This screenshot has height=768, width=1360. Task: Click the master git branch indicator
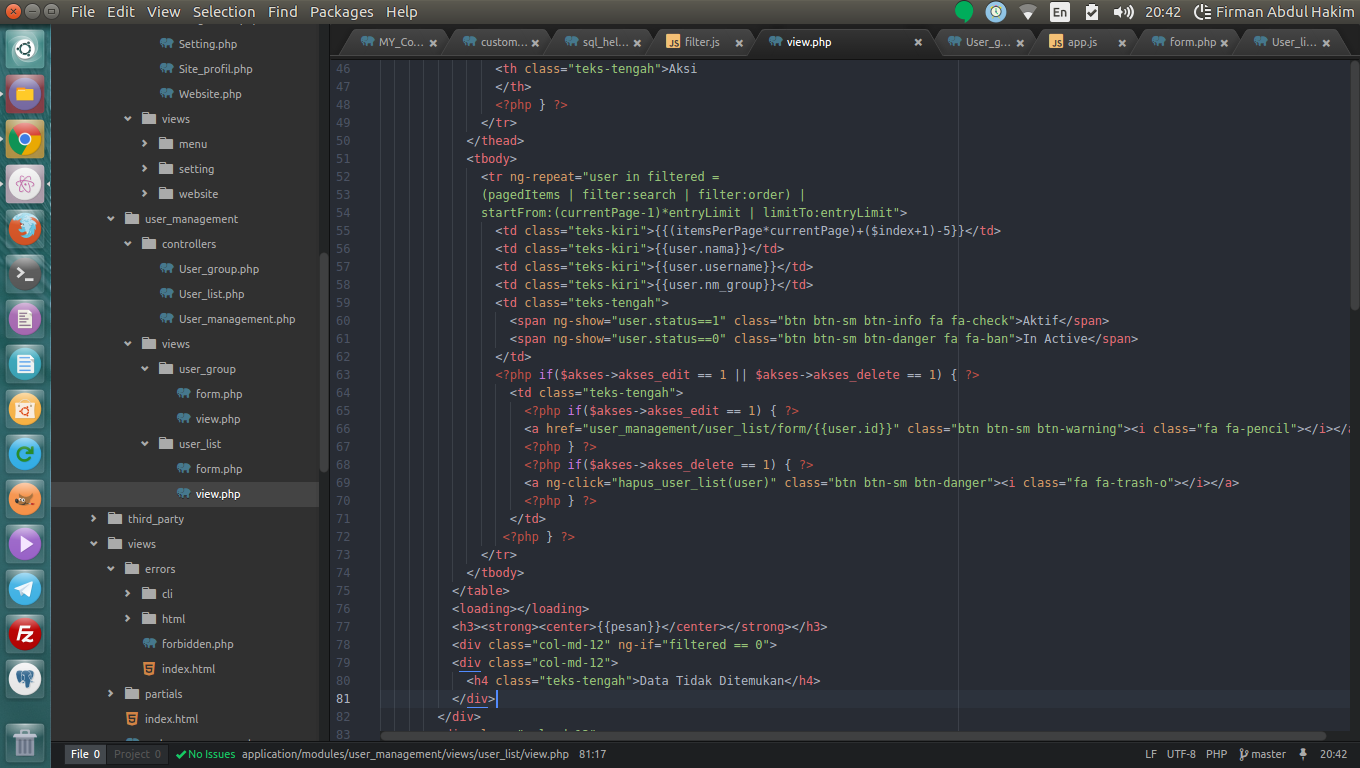tap(1262, 754)
